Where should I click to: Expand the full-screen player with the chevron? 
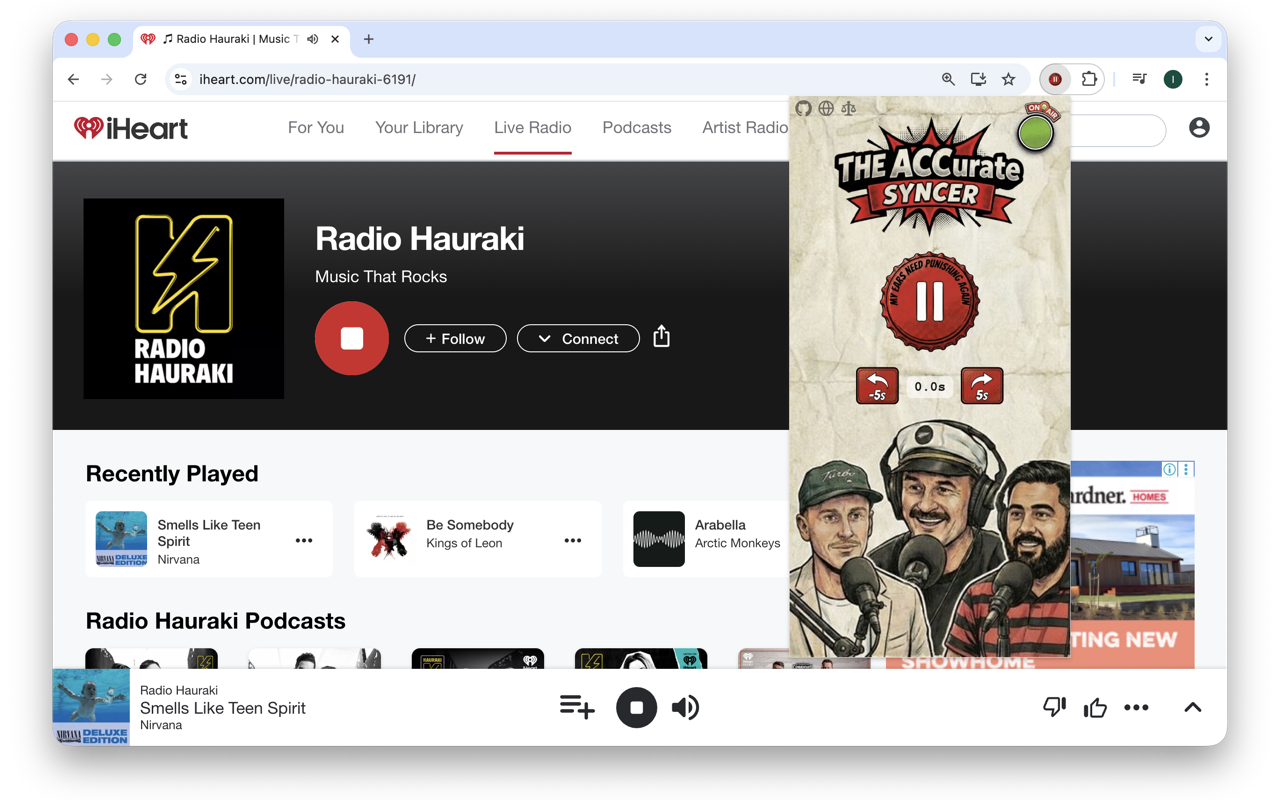point(1192,707)
